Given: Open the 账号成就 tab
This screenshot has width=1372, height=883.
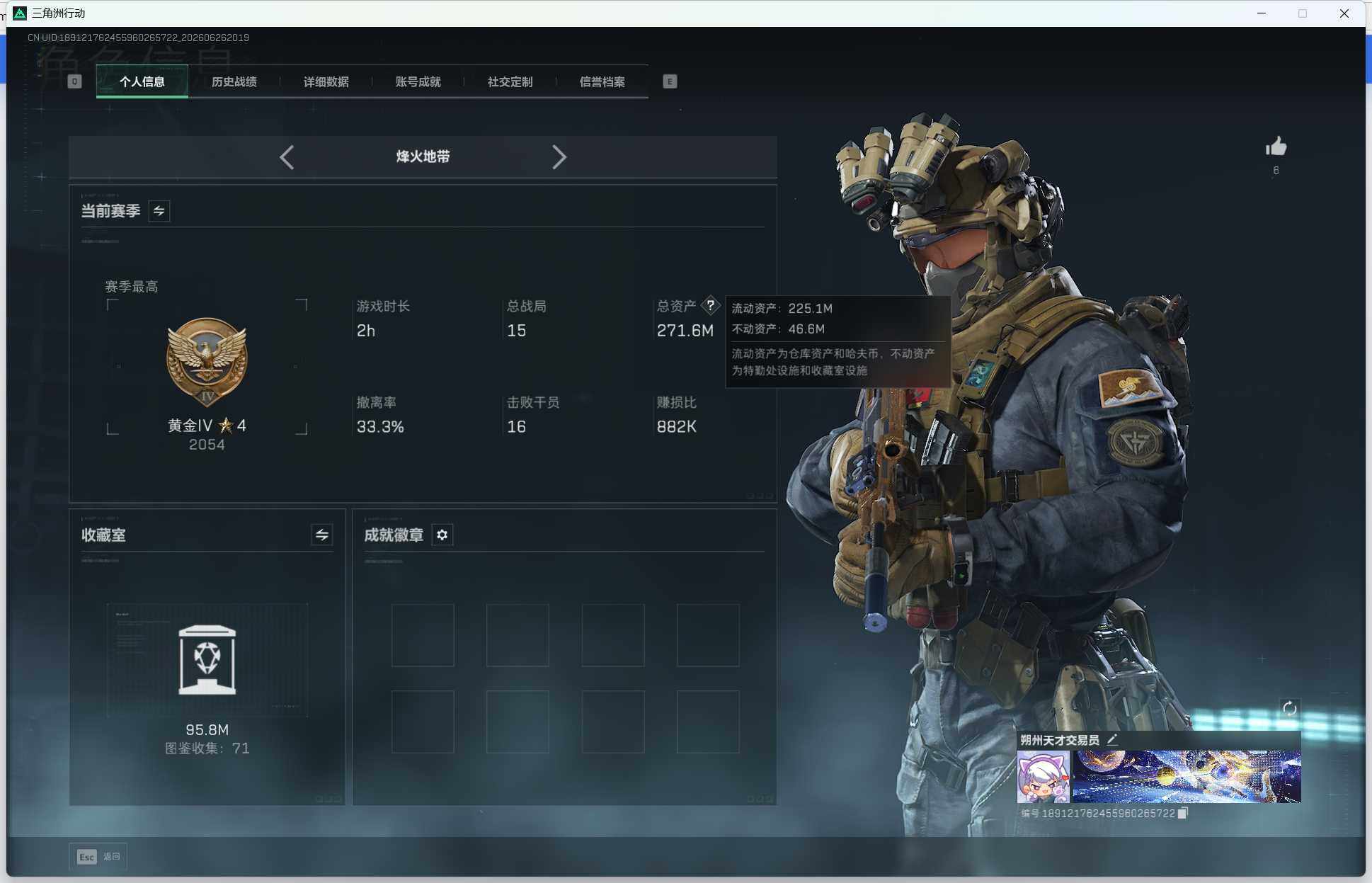Looking at the screenshot, I should tap(418, 81).
